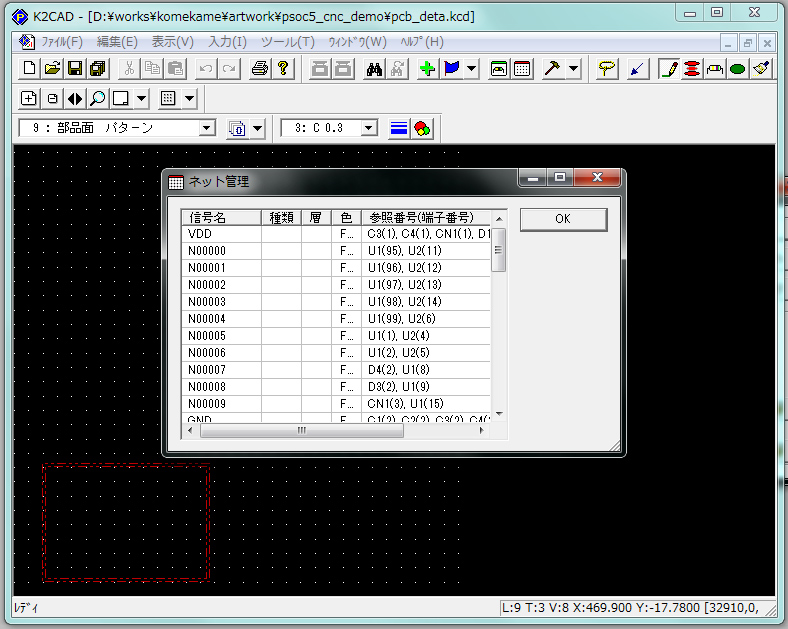Open the ツール(T) menu

[288, 42]
